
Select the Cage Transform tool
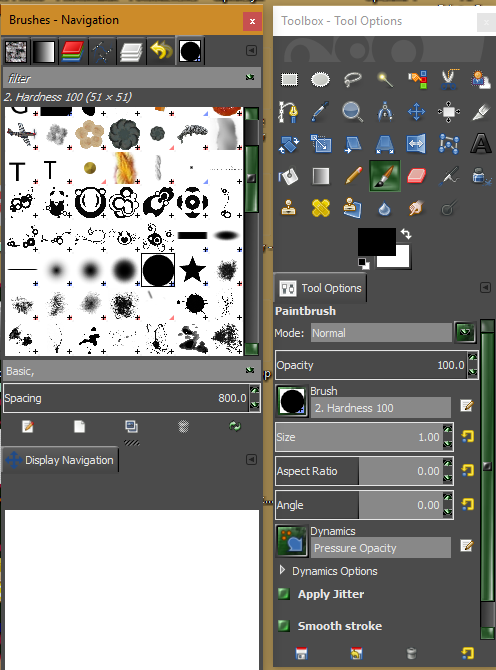coord(449,144)
